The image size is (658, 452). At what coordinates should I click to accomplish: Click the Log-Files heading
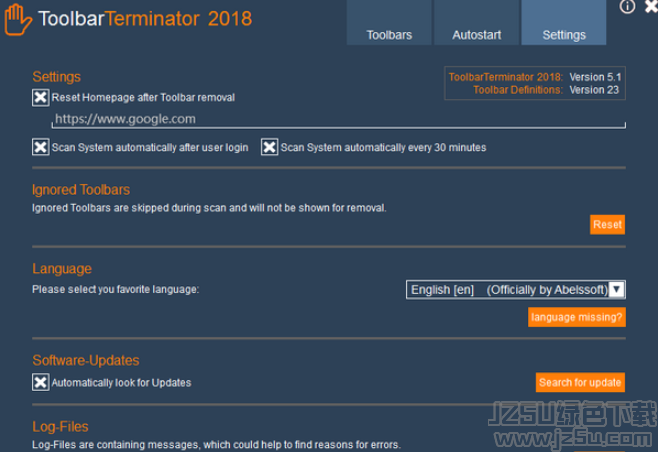point(60,426)
